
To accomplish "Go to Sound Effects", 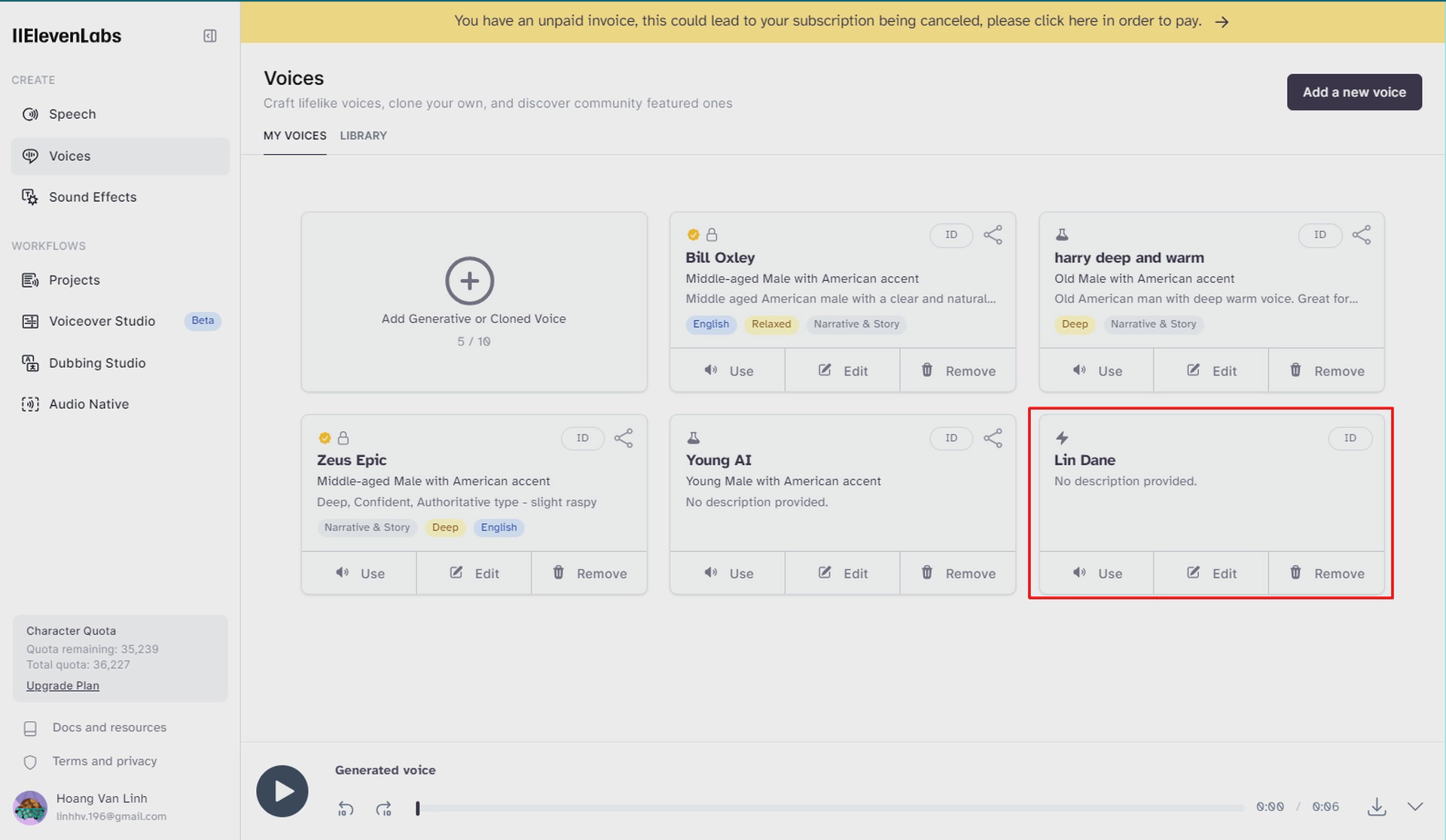I will (120, 197).
